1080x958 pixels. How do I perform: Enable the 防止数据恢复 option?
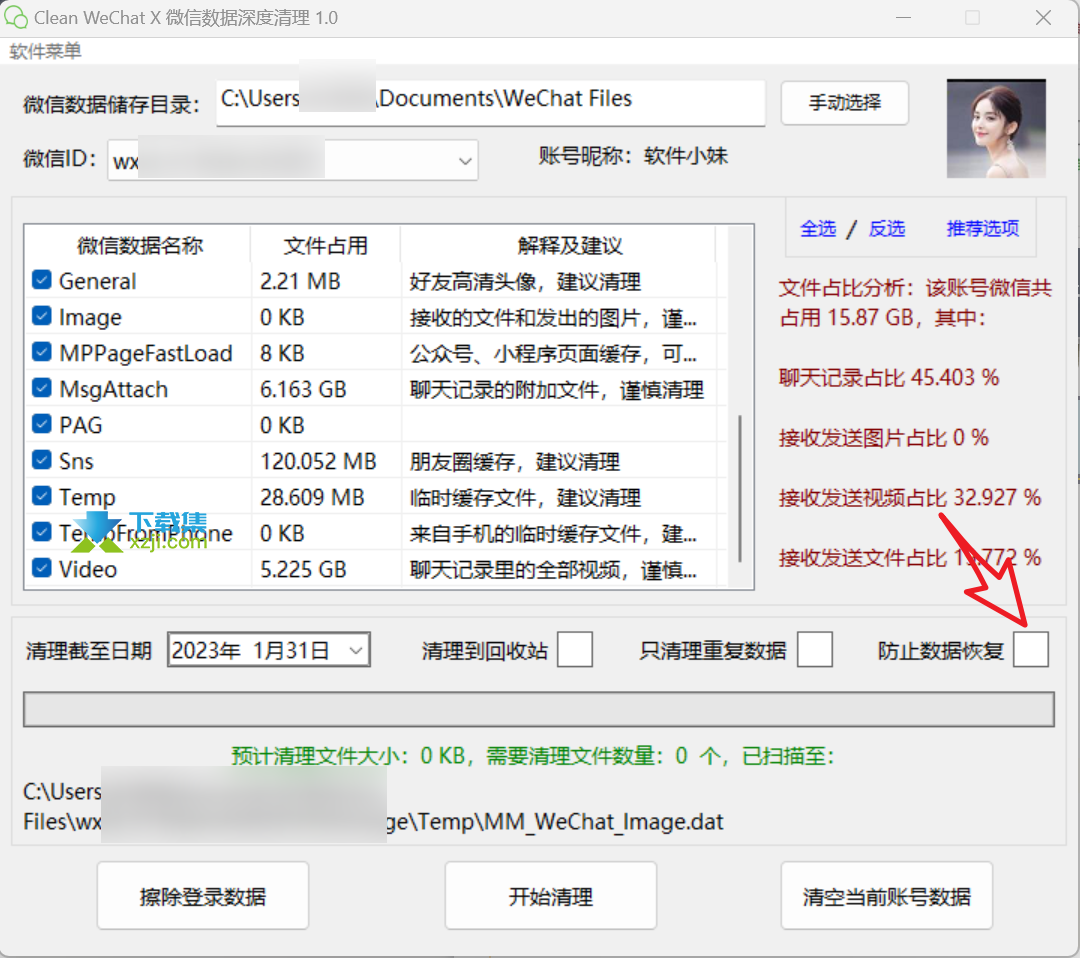pos(1031,649)
